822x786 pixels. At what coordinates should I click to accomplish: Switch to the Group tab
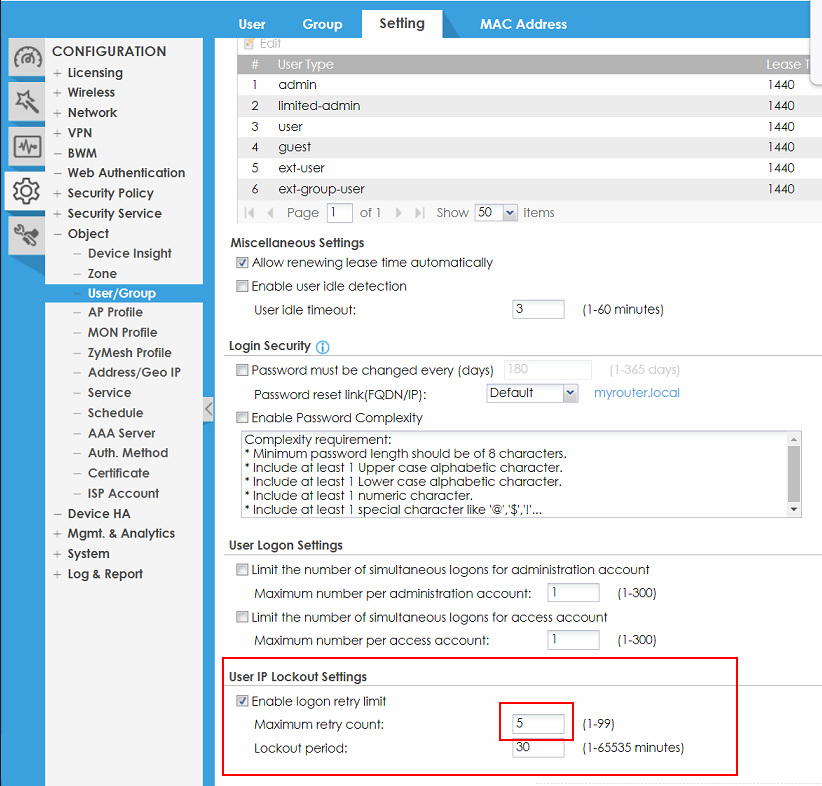(322, 24)
